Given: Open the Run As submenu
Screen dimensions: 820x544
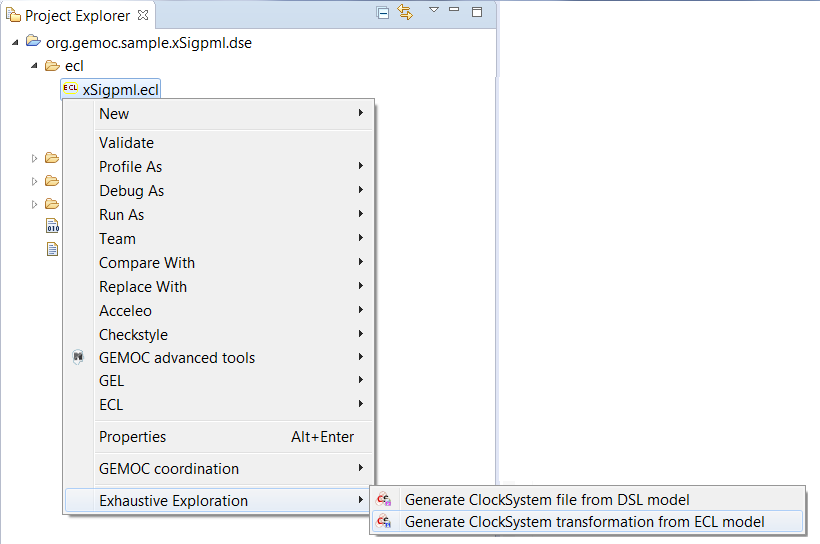Looking at the screenshot, I should coord(121,215).
